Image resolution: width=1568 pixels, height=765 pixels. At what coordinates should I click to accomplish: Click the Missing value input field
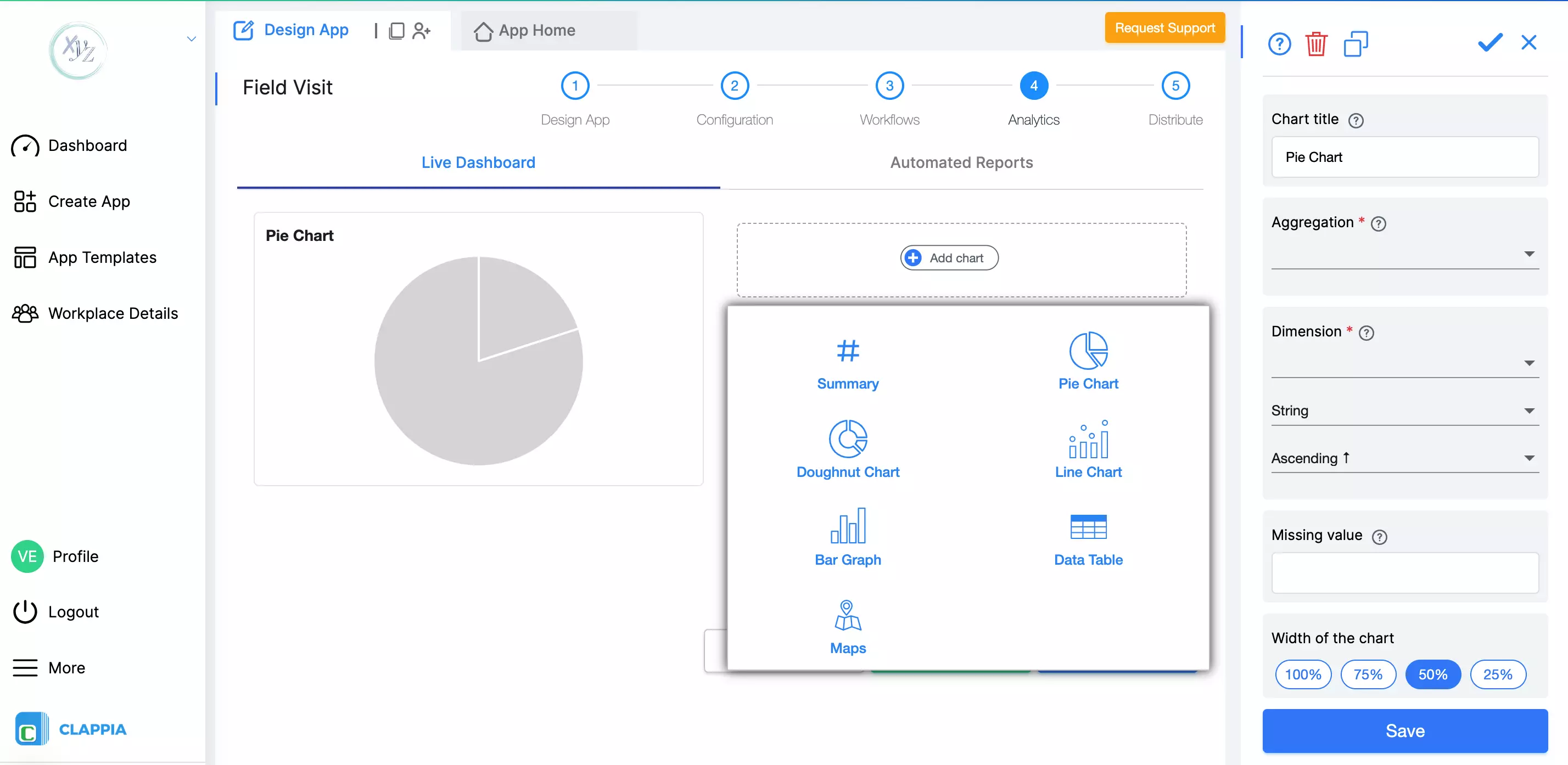[1404, 573]
